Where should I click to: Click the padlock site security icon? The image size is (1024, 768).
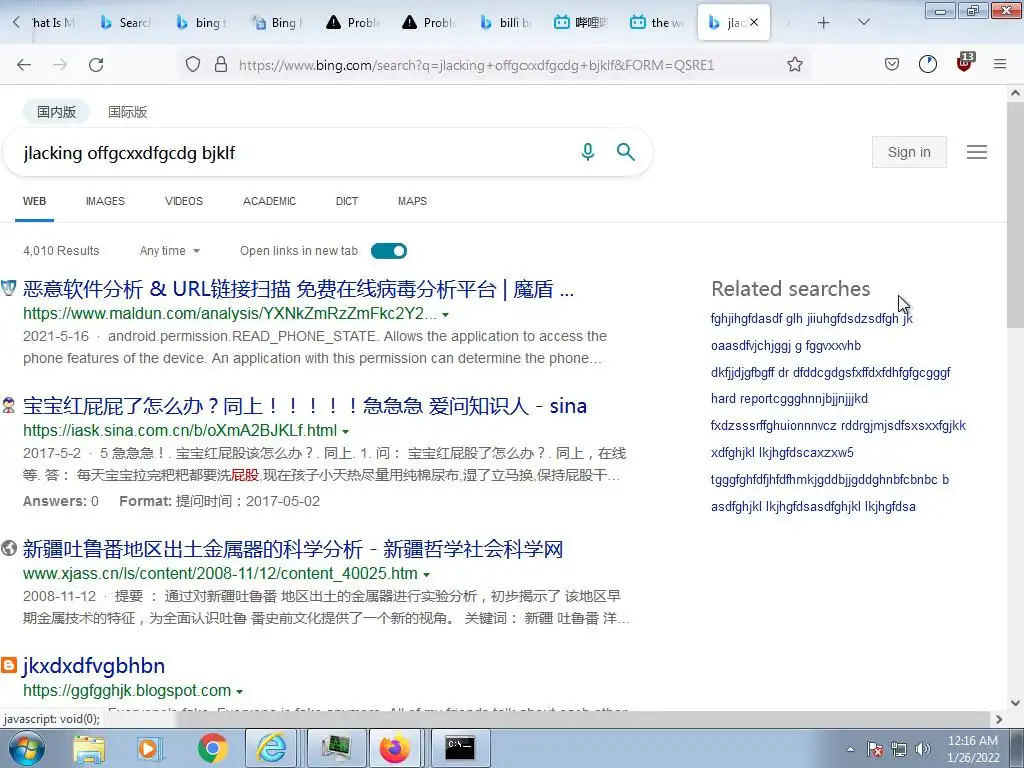pyautogui.click(x=221, y=64)
